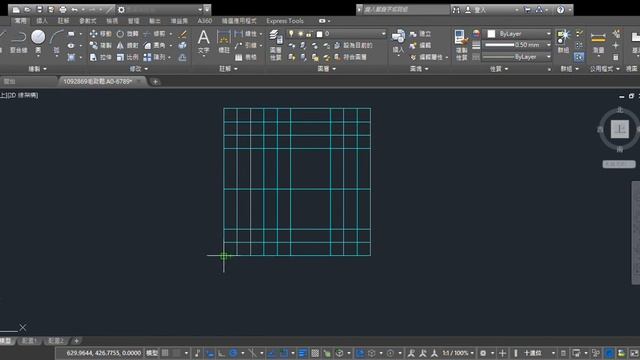Click the workspace gear icon in title bar
Image resolution: width=640 pixels, height=360 pixels.
(x=121, y=9)
